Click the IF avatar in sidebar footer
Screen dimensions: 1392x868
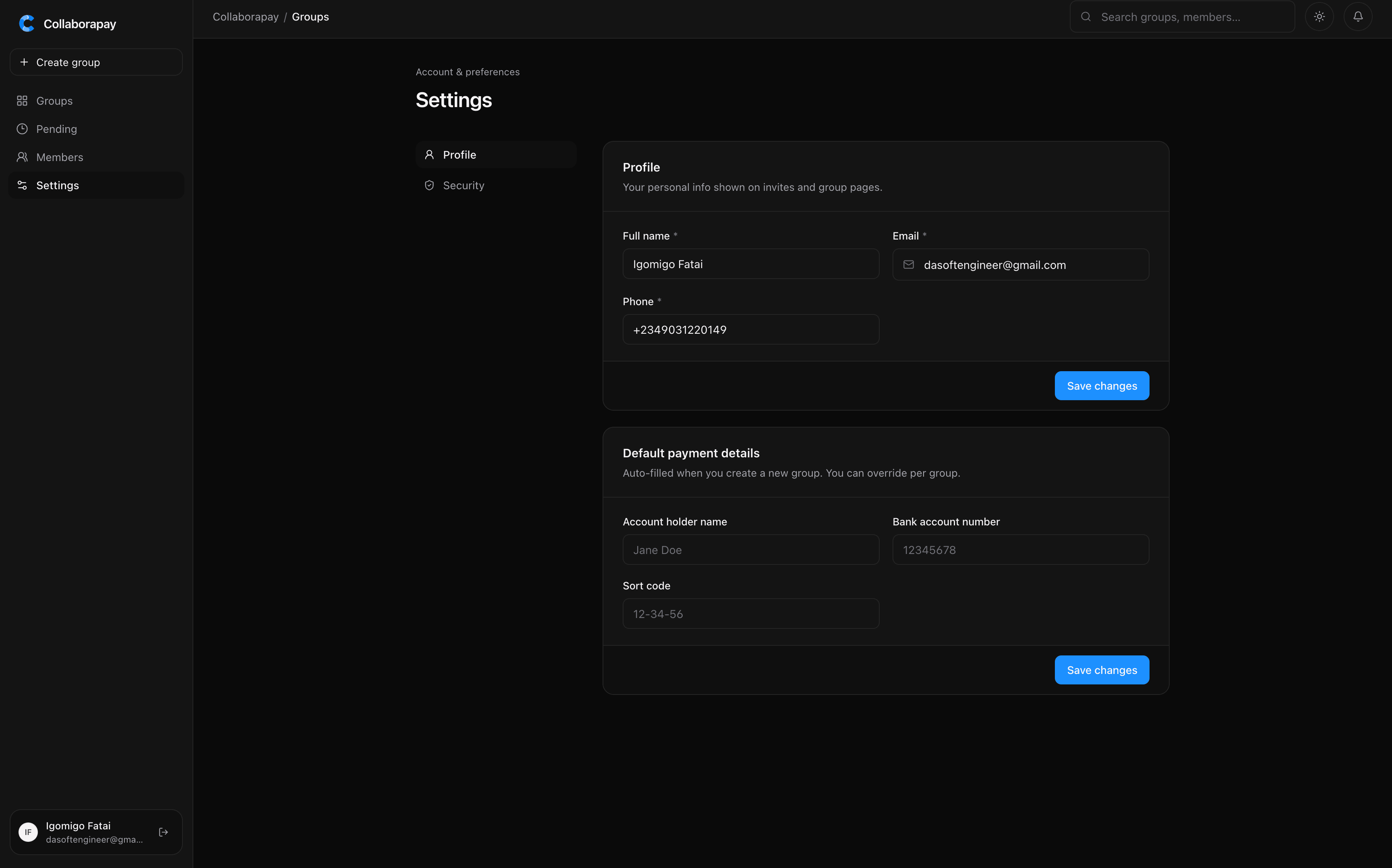(x=28, y=832)
